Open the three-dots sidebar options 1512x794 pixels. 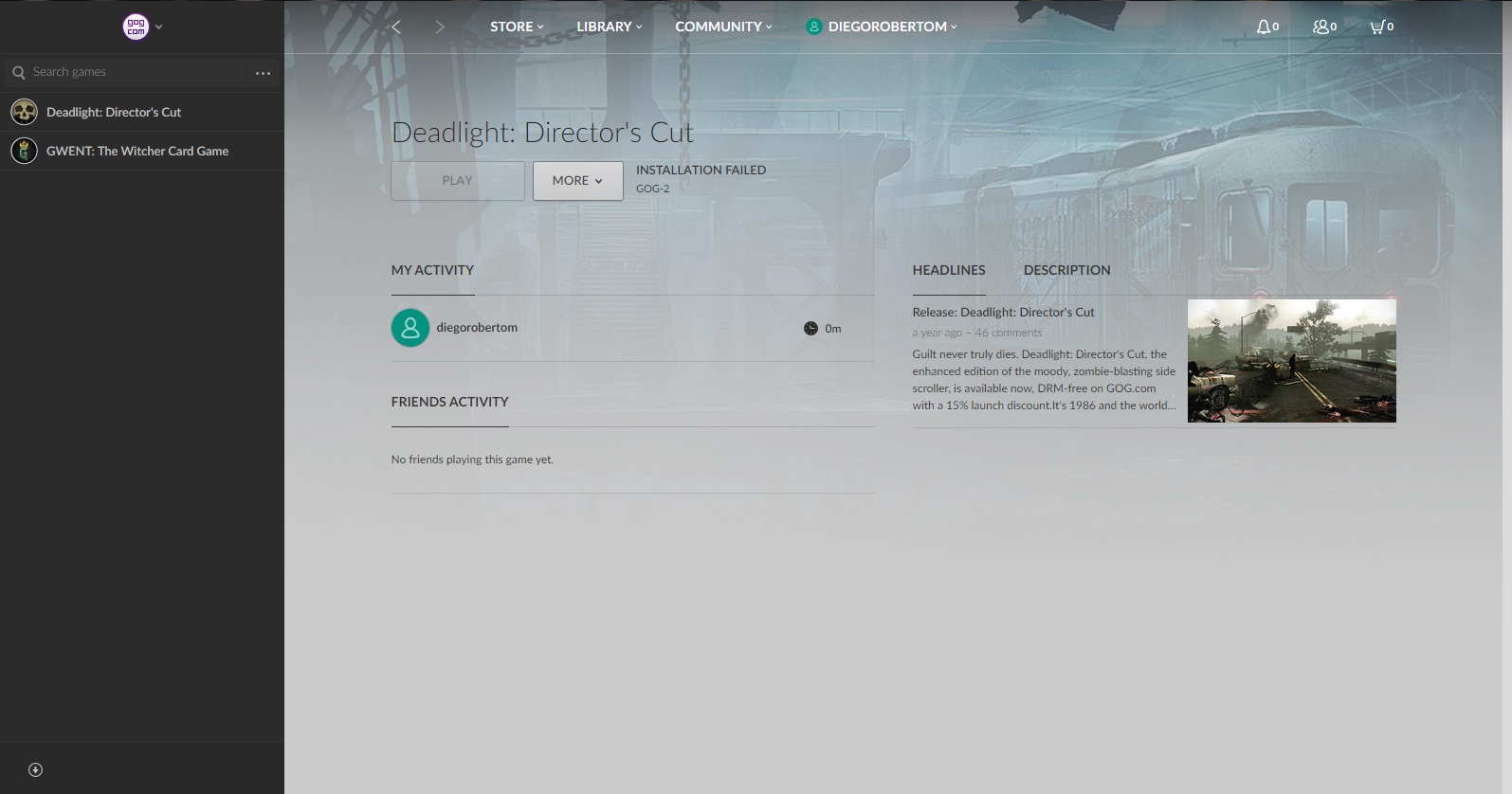click(263, 73)
